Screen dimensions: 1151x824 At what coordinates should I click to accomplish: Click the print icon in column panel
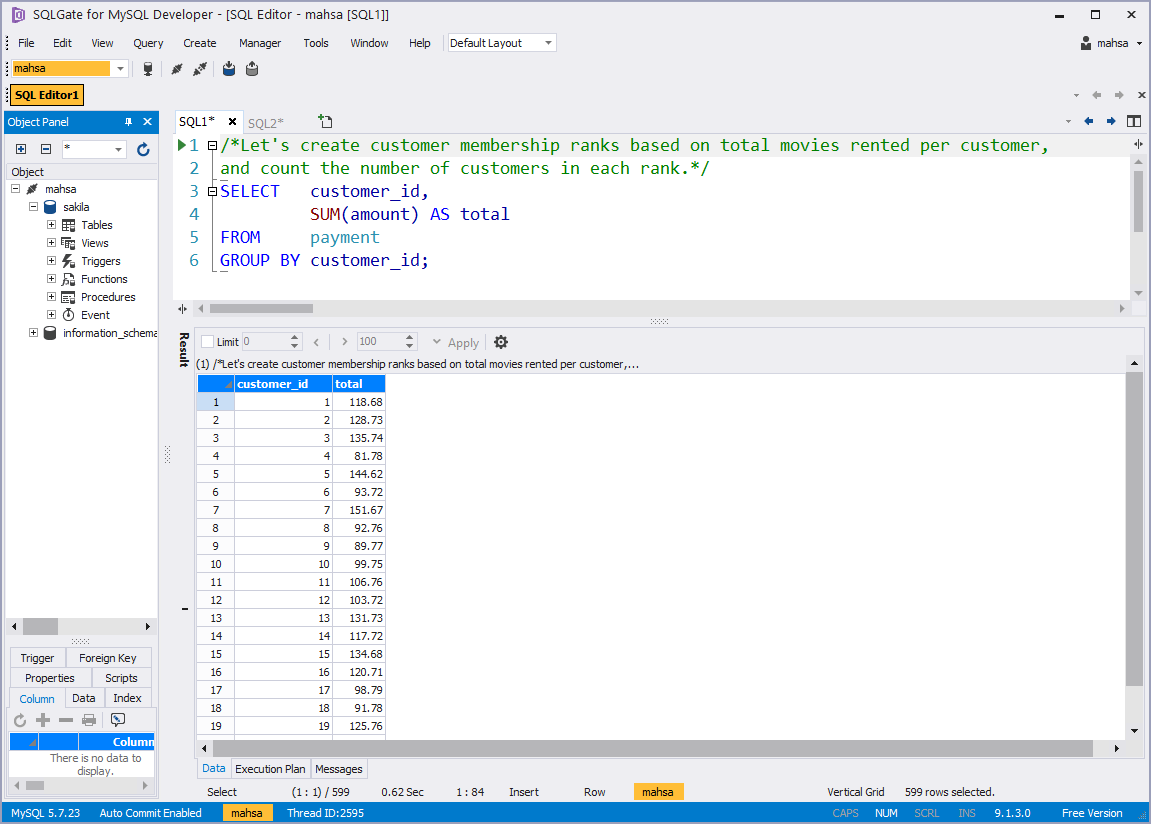pyautogui.click(x=89, y=721)
